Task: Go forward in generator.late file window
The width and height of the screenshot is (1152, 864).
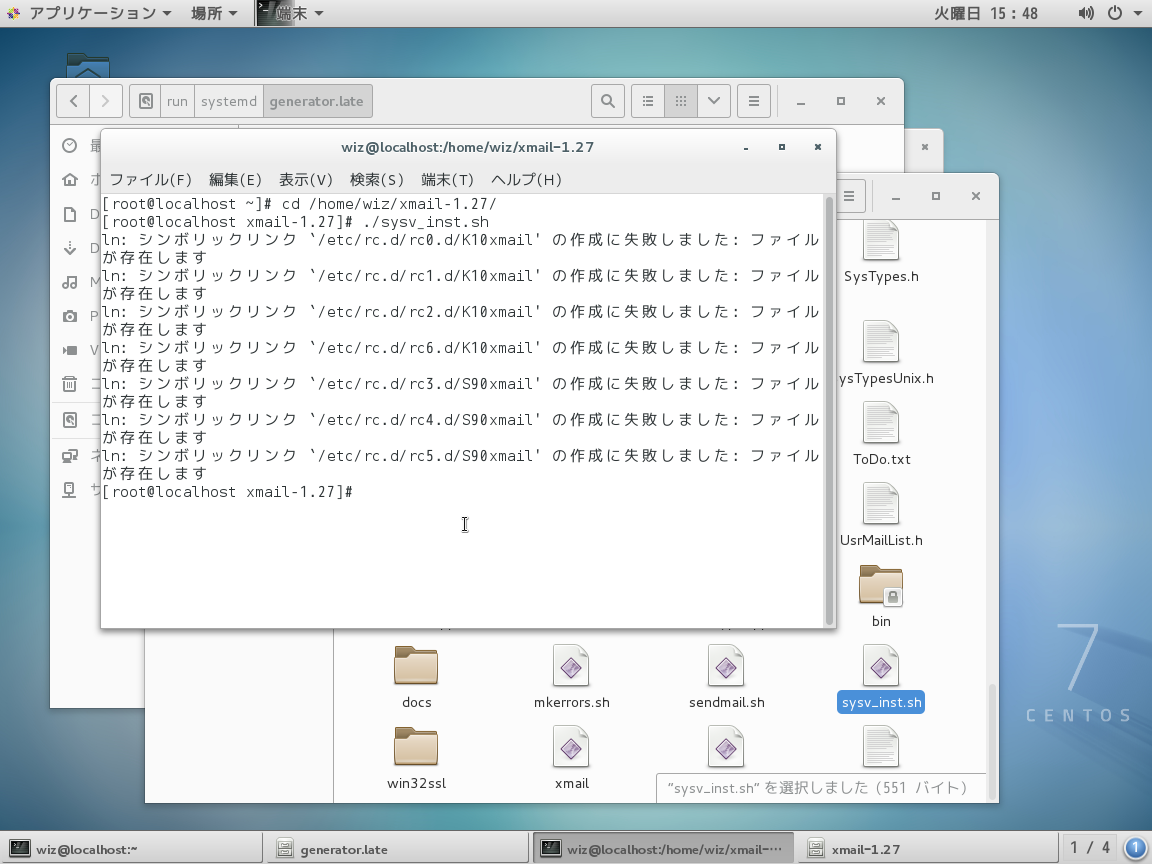Action: [x=106, y=101]
